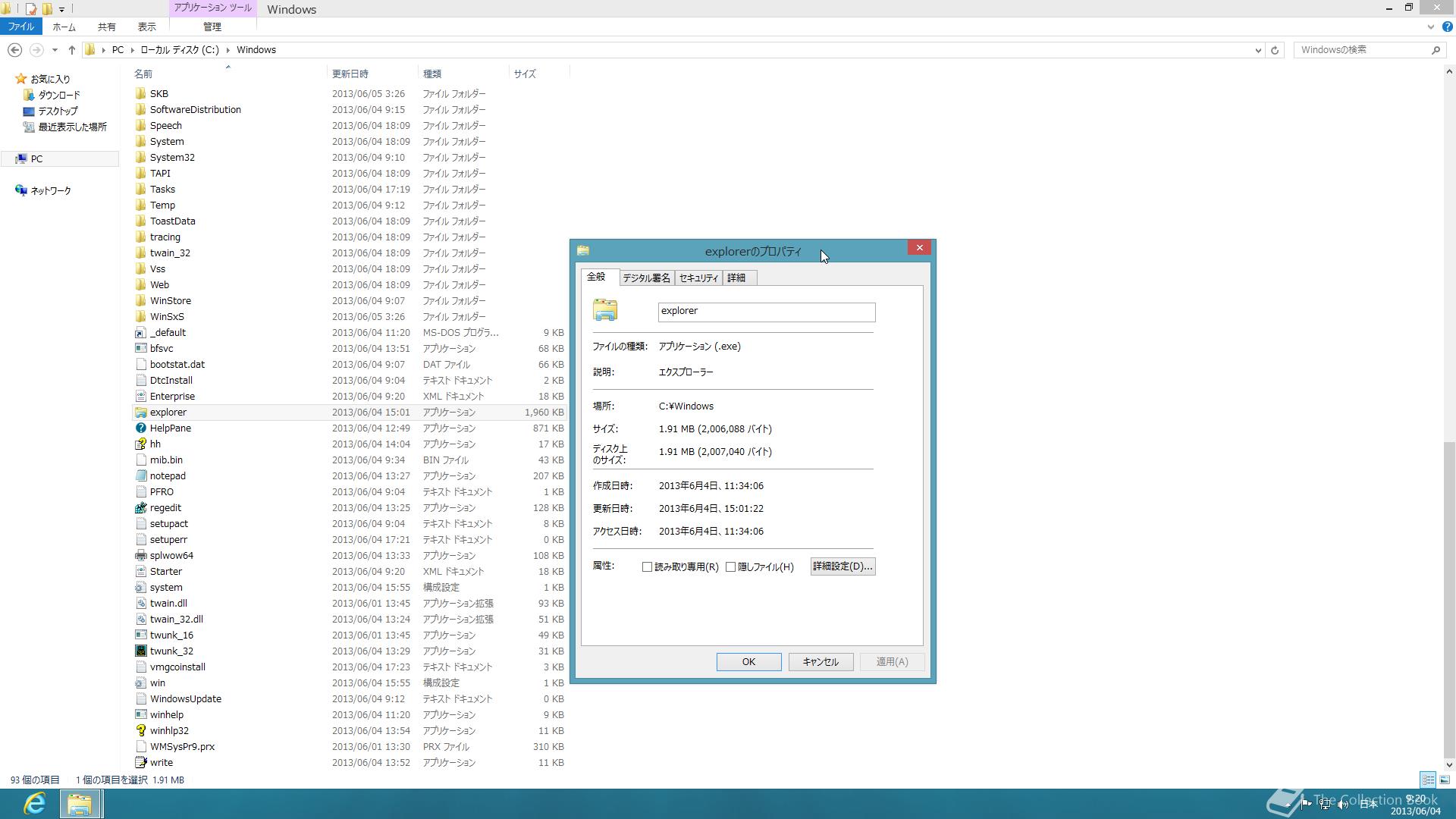
Task: Open the help question mark icon
Action: (1447, 27)
